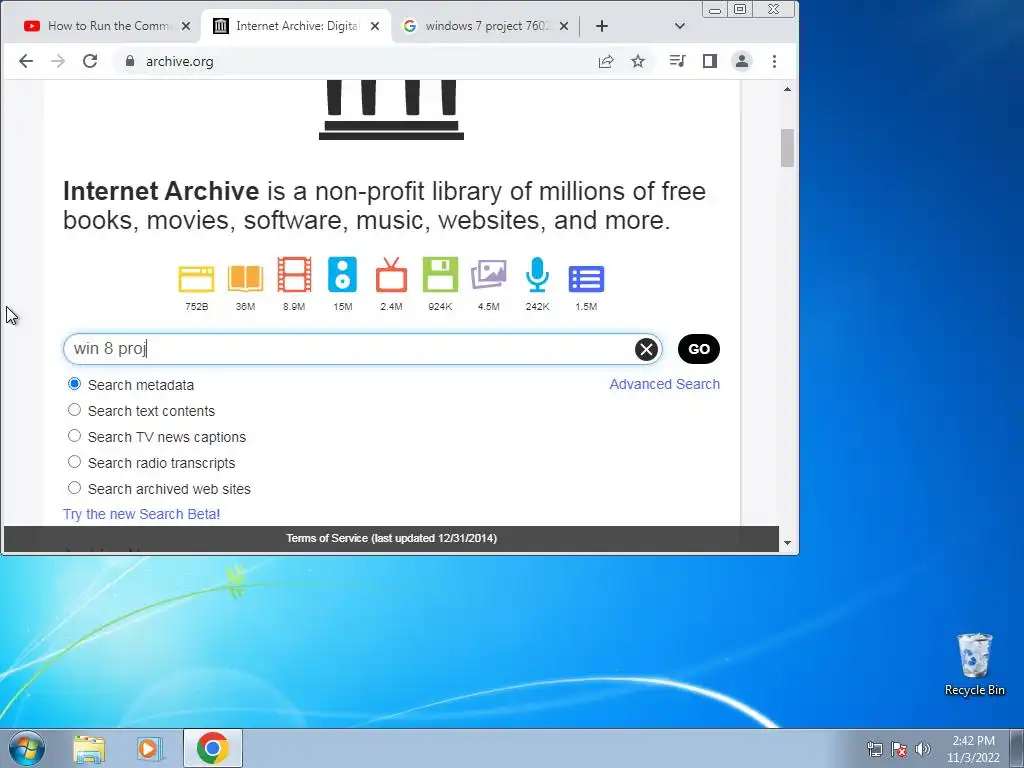Open the web archive icon labeled 752B

196,279
